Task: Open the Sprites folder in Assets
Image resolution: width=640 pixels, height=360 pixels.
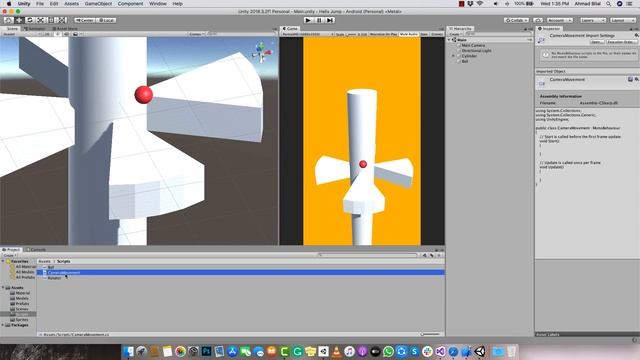Action: click(x=19, y=320)
